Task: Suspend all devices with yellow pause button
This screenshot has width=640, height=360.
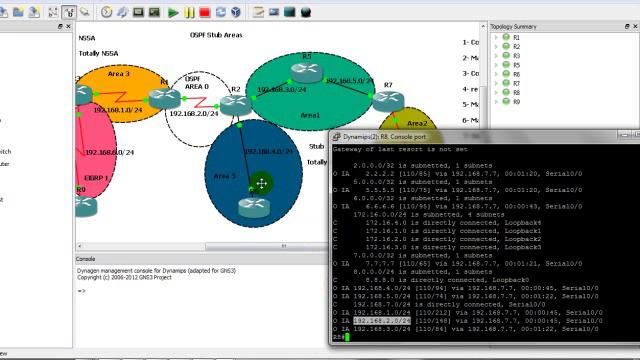Action: 189,13
